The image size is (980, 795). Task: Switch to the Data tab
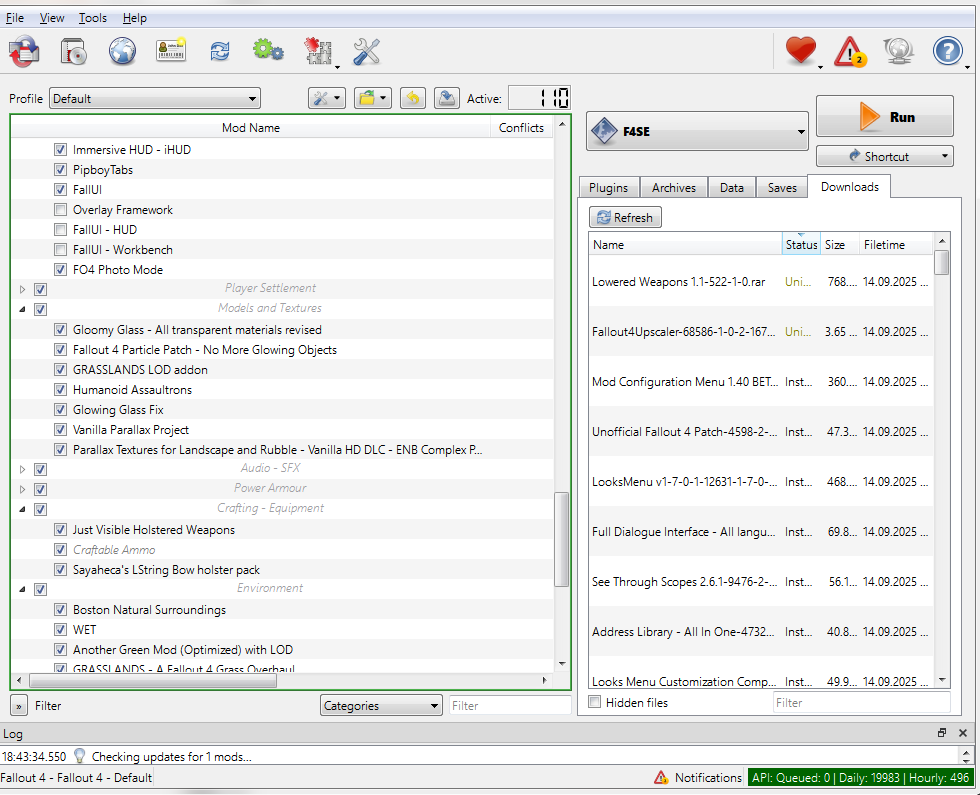coord(731,188)
